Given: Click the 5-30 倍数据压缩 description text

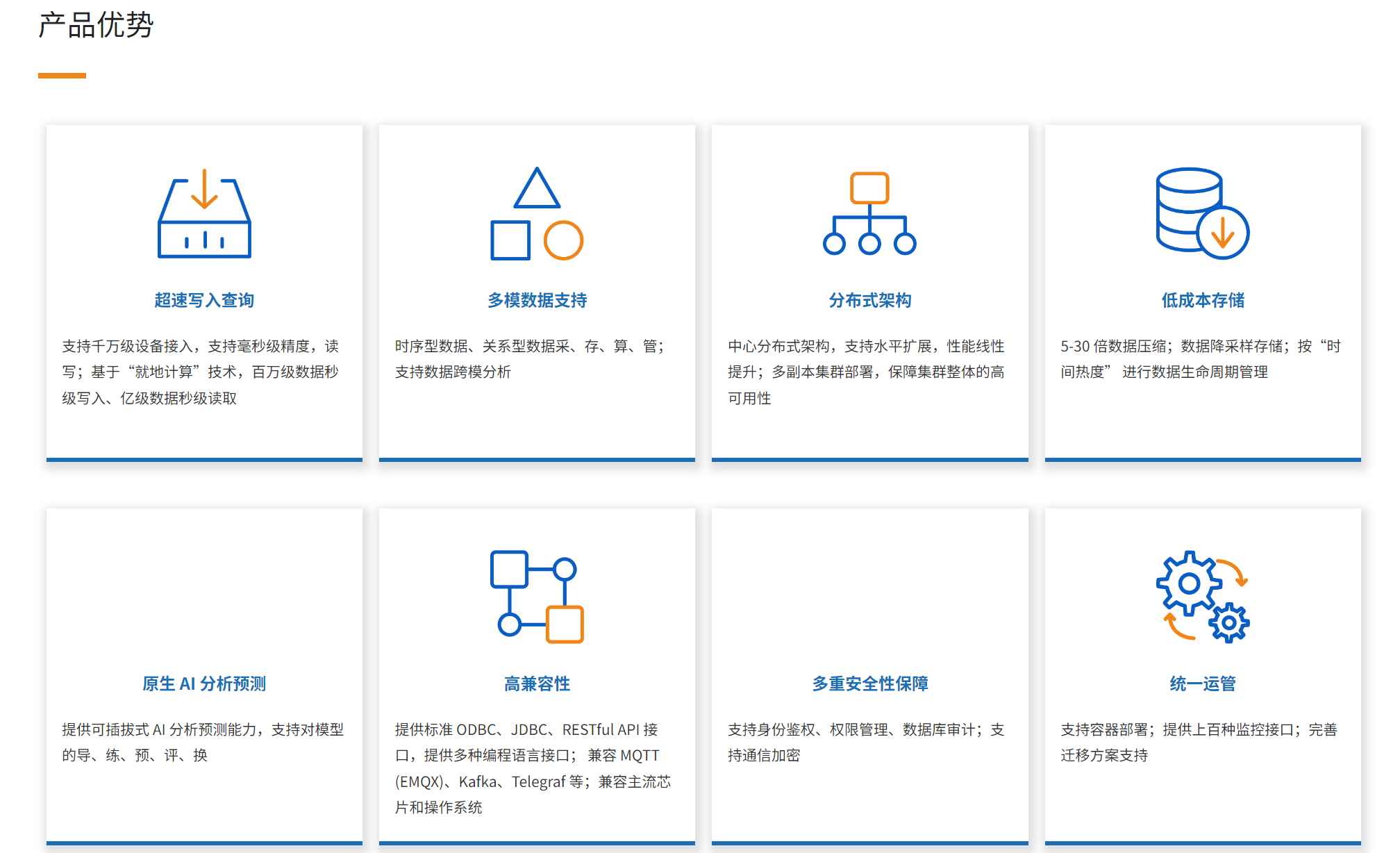Looking at the screenshot, I should (x=1200, y=358).
